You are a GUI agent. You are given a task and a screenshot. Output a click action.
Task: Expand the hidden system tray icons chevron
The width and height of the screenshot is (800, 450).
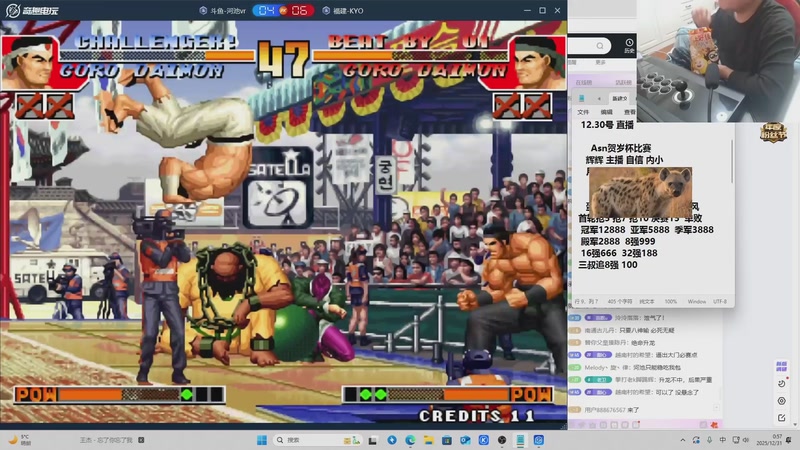tap(683, 440)
